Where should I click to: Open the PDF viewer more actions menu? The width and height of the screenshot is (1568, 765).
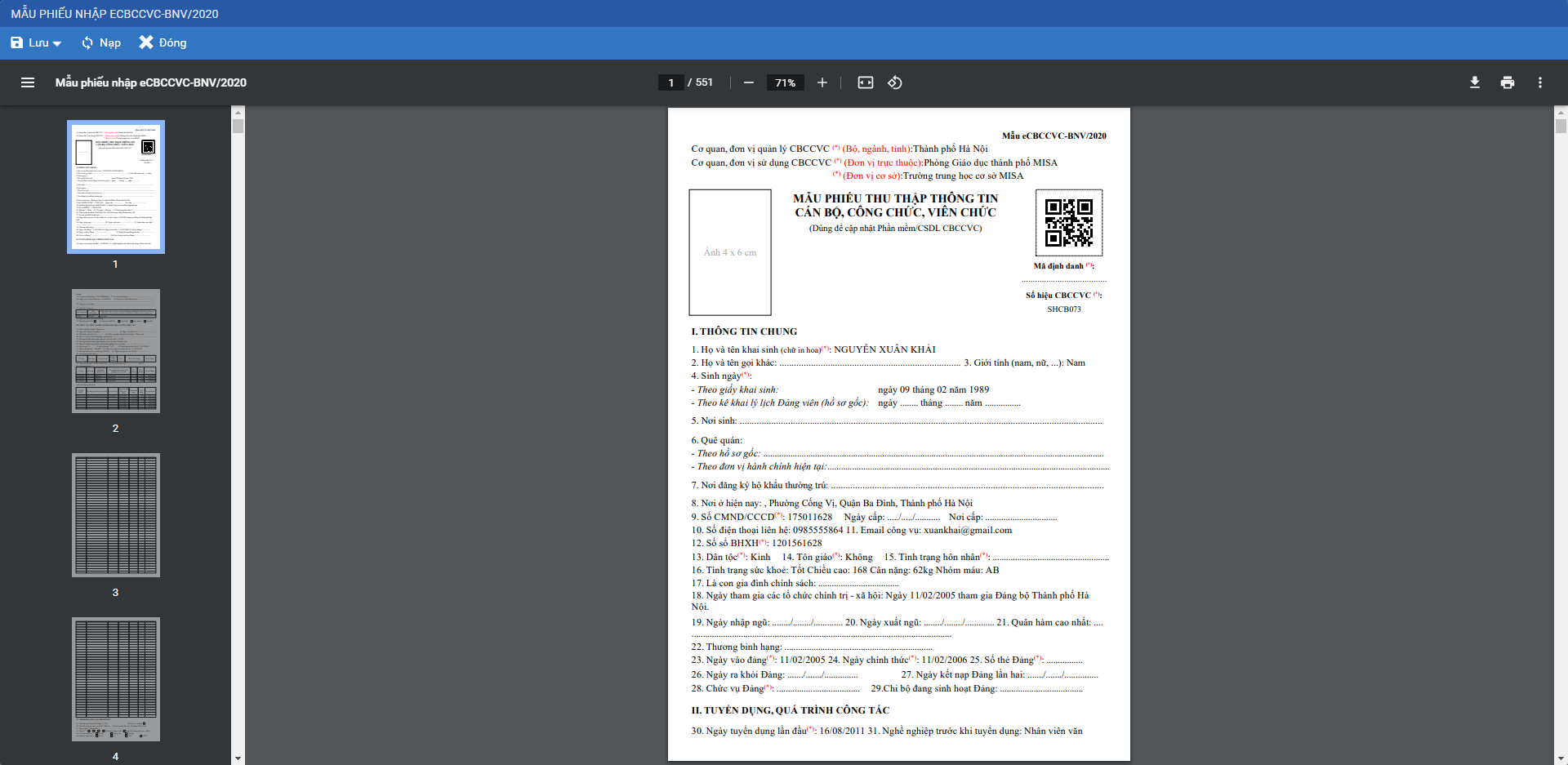click(1539, 82)
